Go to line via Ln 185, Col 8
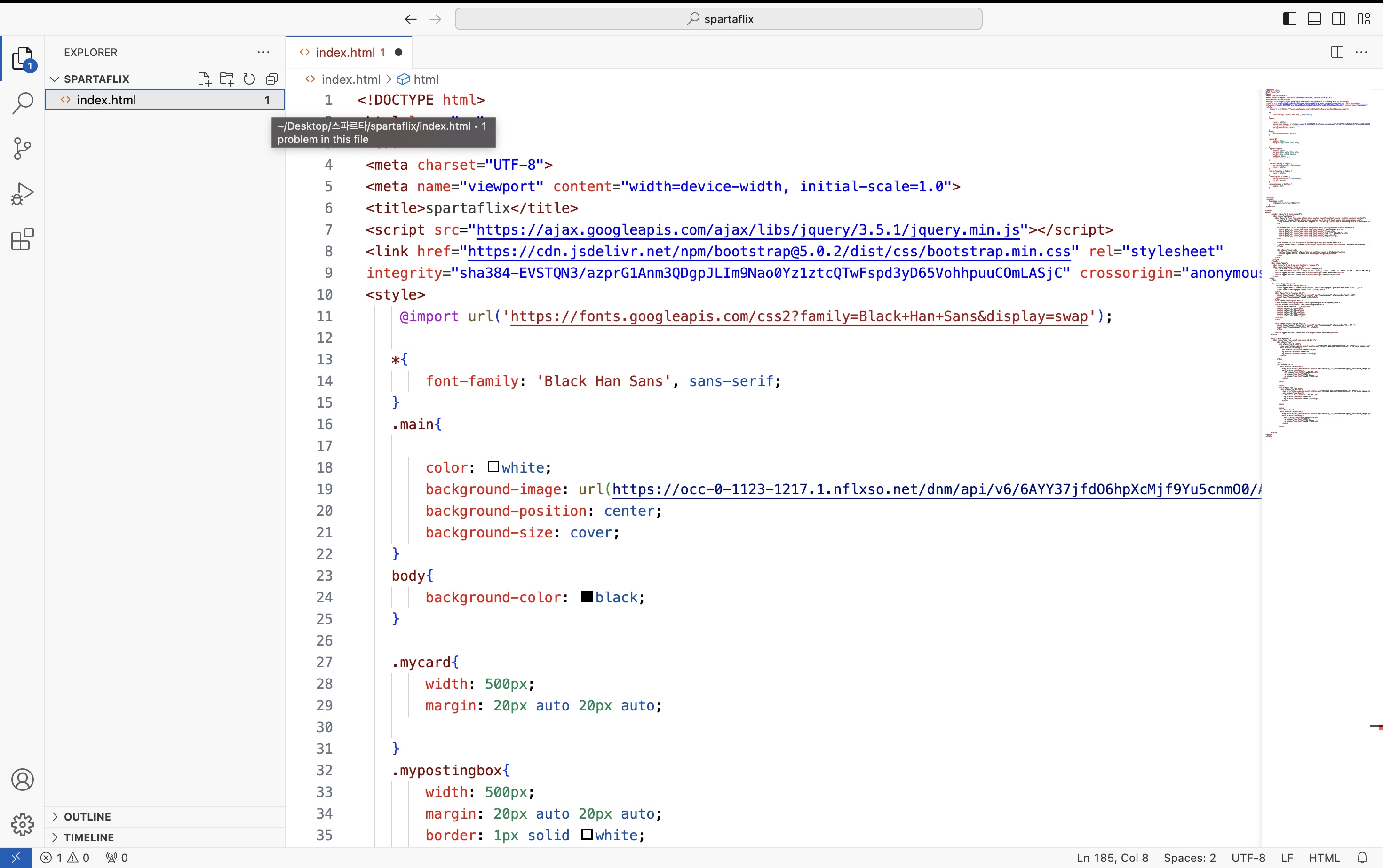Viewport: 1383px width, 868px height. click(1112, 858)
